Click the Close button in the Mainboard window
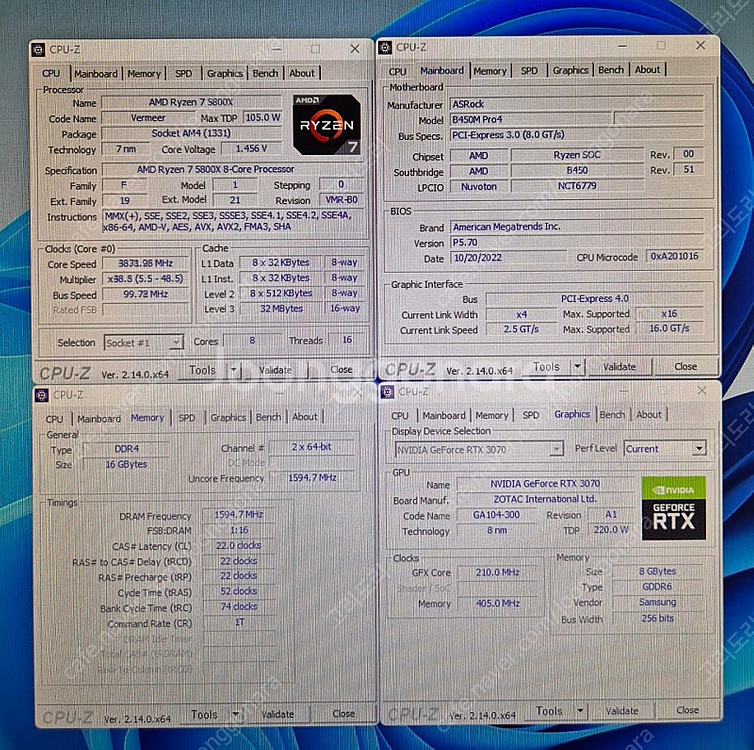Image resolution: width=754 pixels, height=750 pixels. 686,366
